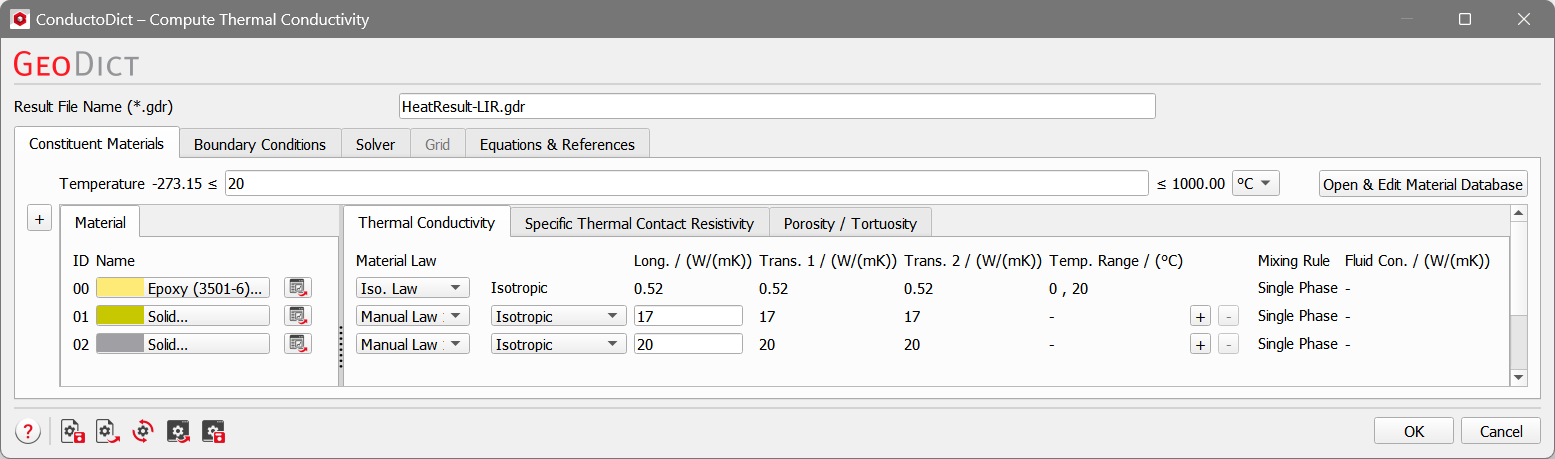Choose material 02 gray Solid button

[183, 344]
